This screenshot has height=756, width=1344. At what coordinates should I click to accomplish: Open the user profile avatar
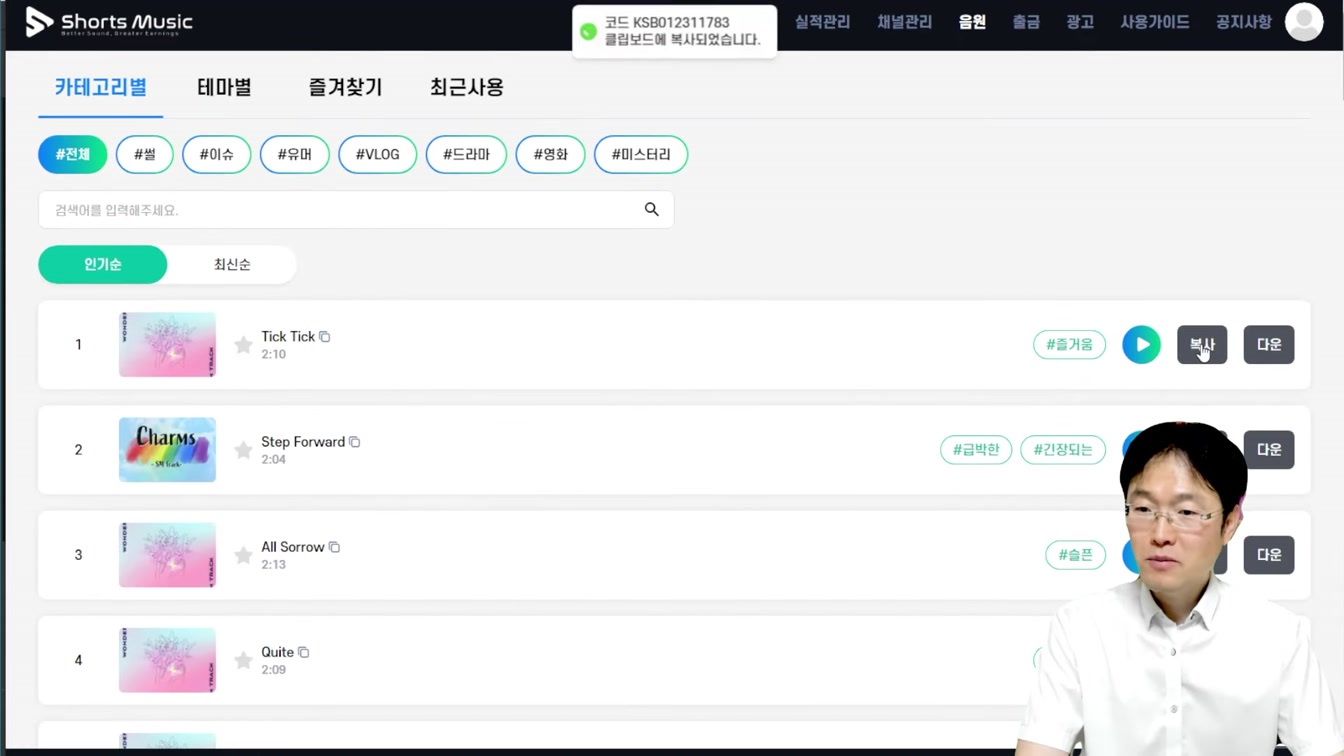point(1303,22)
